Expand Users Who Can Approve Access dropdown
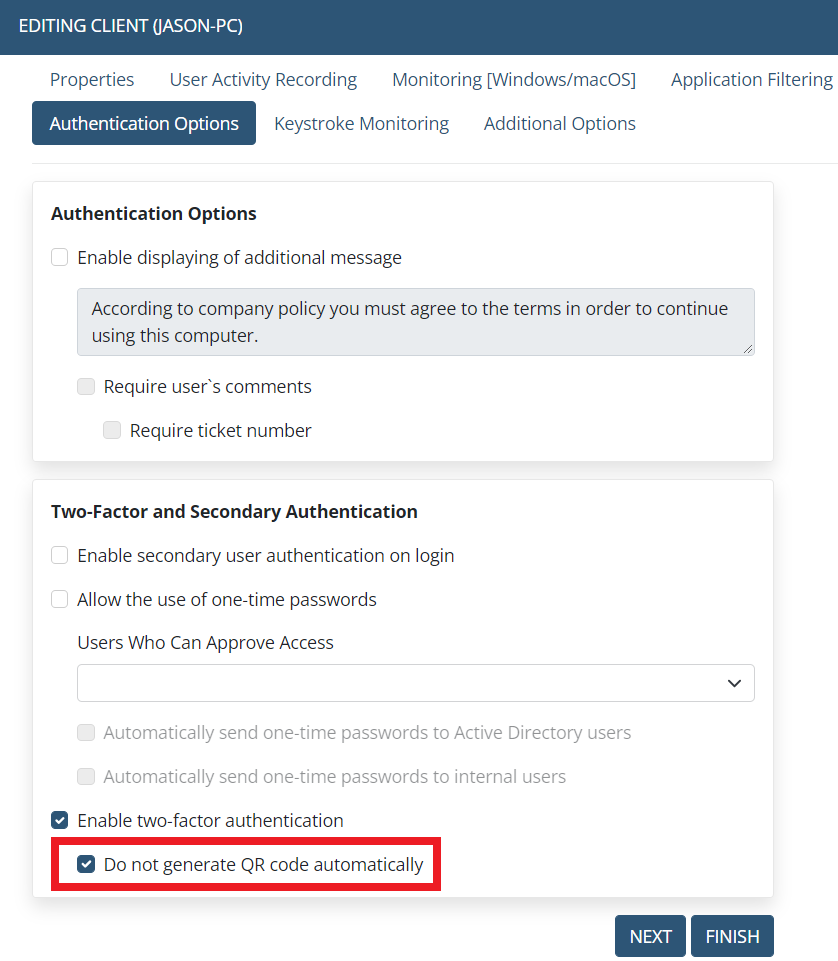Screen dimensions: 838x961 pyautogui.click(x=415, y=683)
